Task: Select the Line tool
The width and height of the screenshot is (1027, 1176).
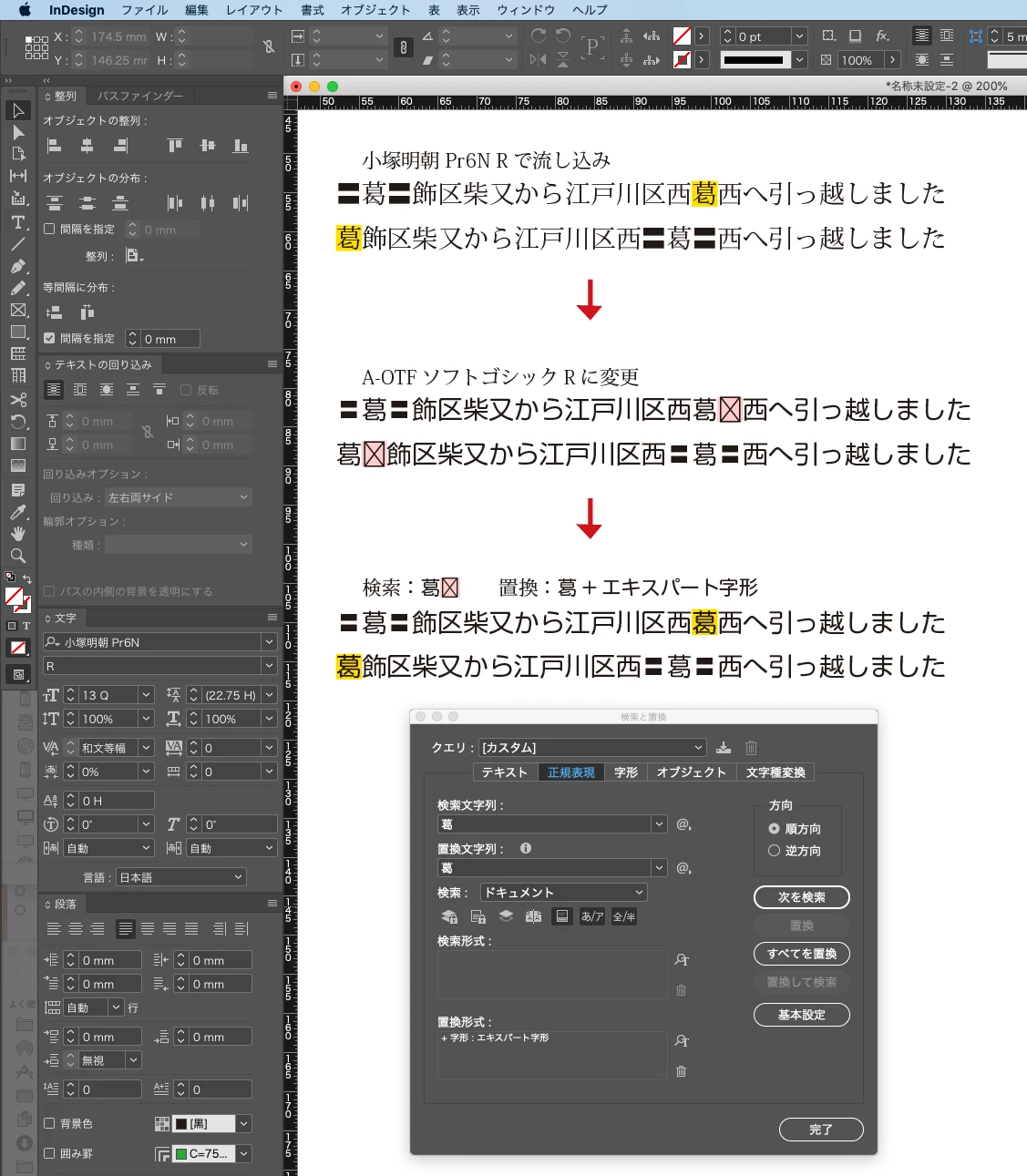Action: point(18,243)
